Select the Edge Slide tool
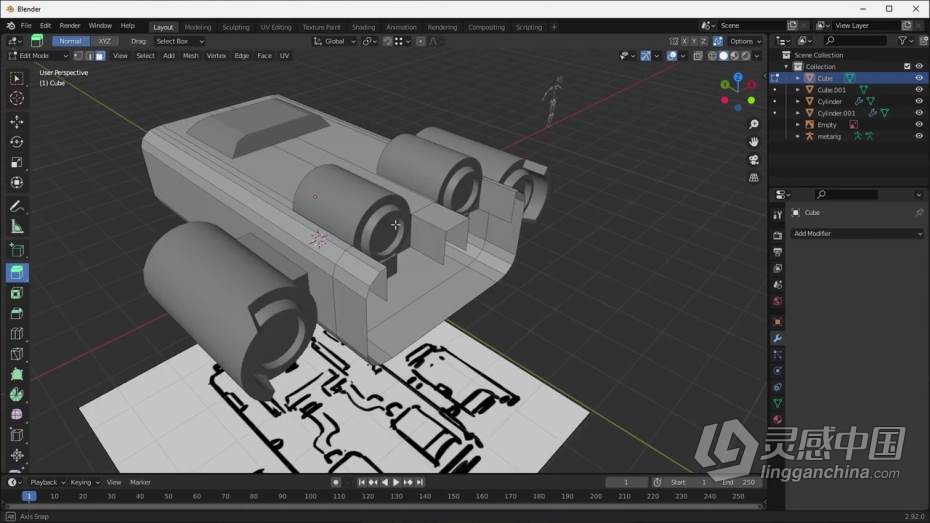Screen dimensions: 930x523 click(x=17, y=435)
